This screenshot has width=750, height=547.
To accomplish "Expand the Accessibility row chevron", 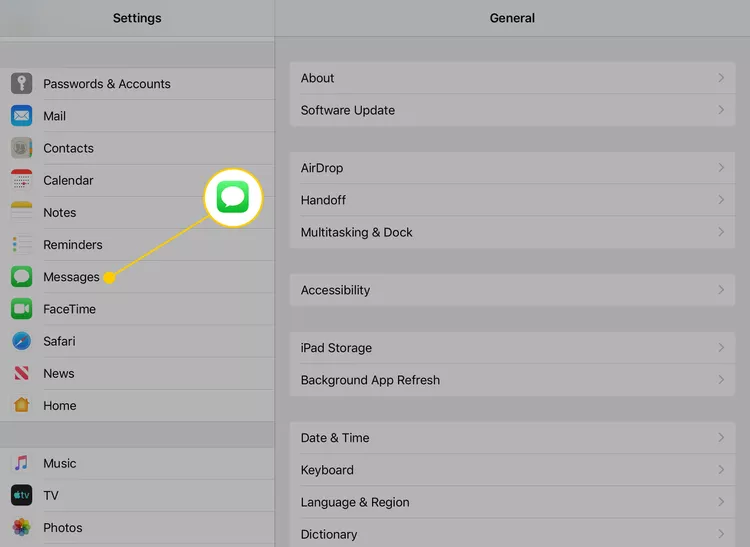I will point(721,290).
